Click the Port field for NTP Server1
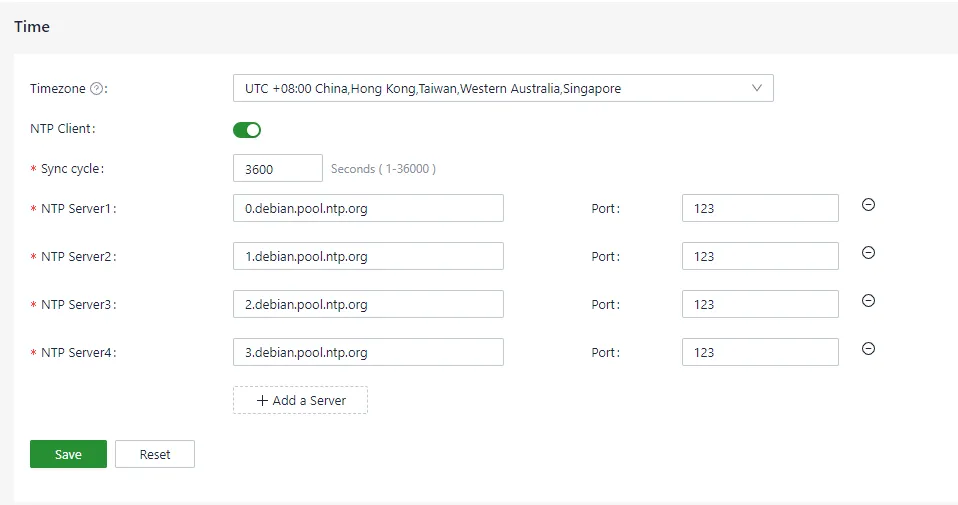Image resolution: width=958 pixels, height=505 pixels. coord(760,208)
